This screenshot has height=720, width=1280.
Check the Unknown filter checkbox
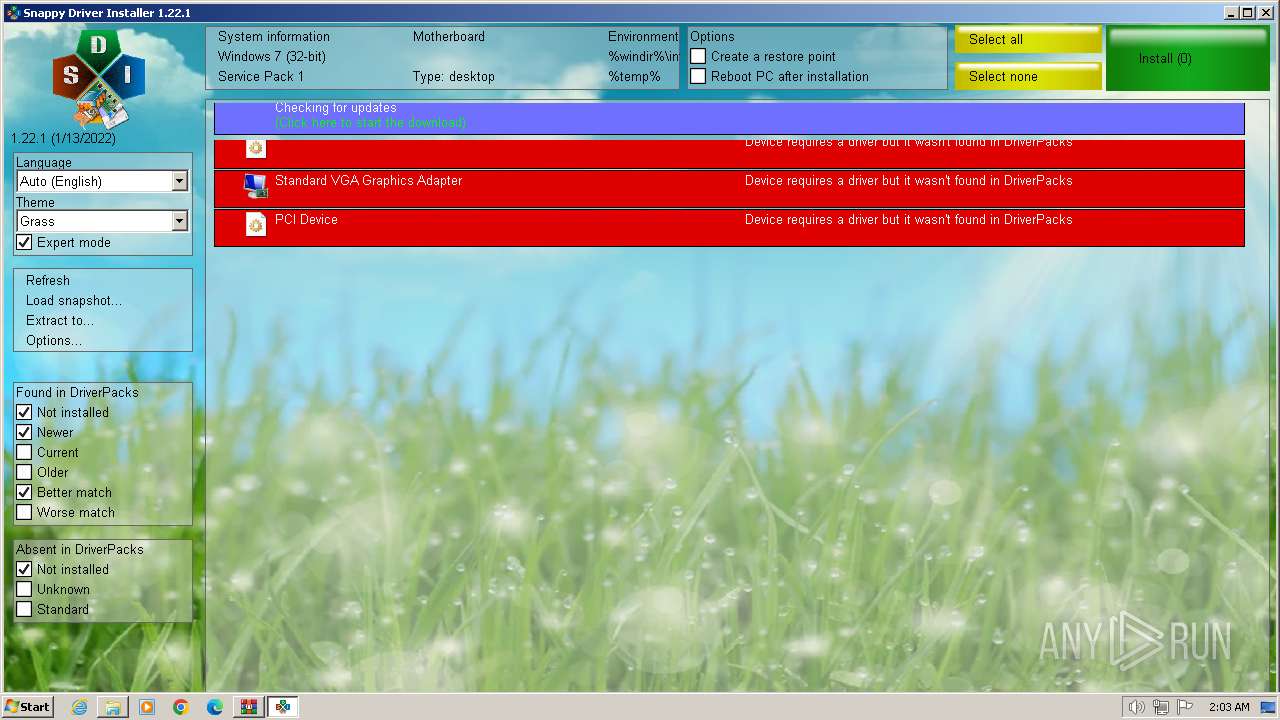pyautogui.click(x=24, y=589)
